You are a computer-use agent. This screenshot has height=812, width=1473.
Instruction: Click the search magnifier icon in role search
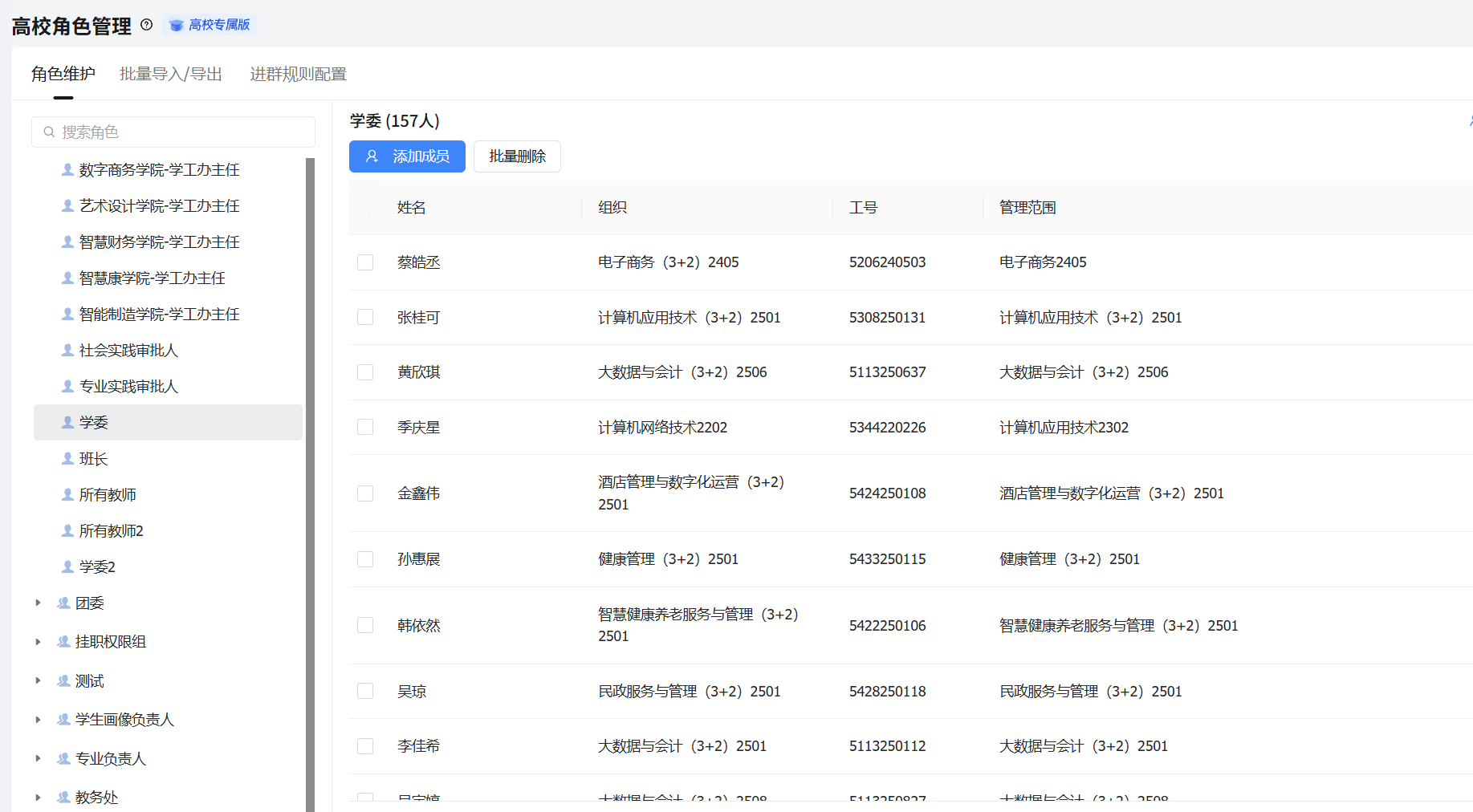click(49, 132)
